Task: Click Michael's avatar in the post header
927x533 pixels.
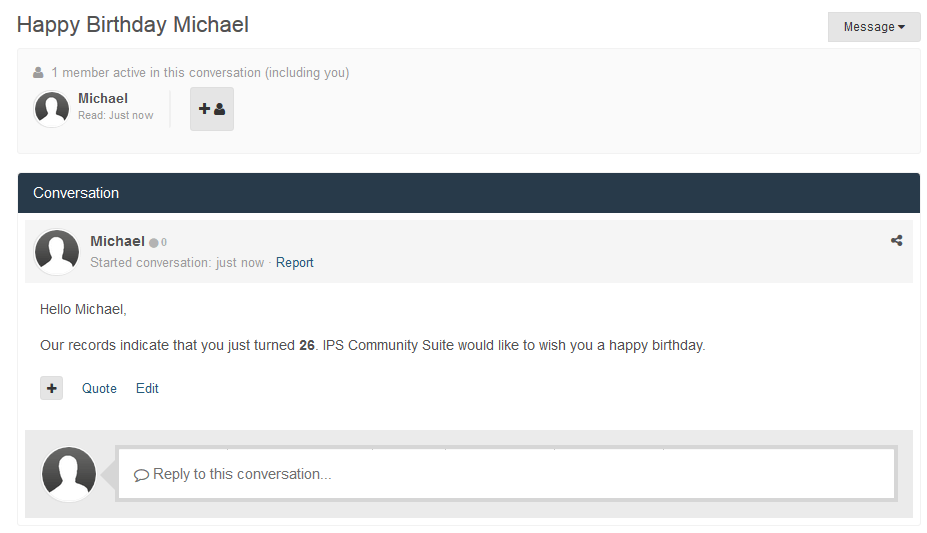Action: click(x=57, y=251)
